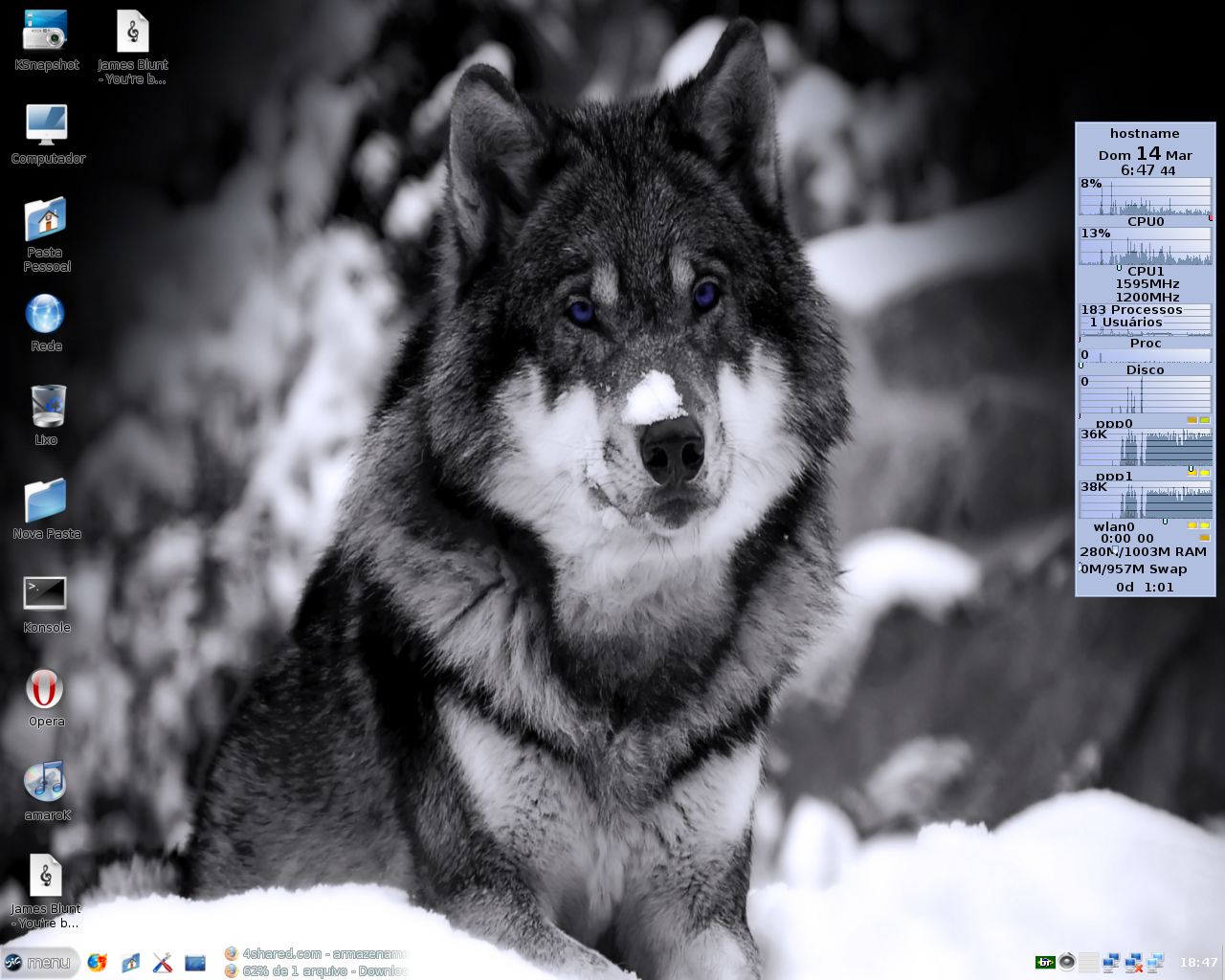Open the amaroK music player icon
Viewport: 1225px width, 980px height.
46,791
